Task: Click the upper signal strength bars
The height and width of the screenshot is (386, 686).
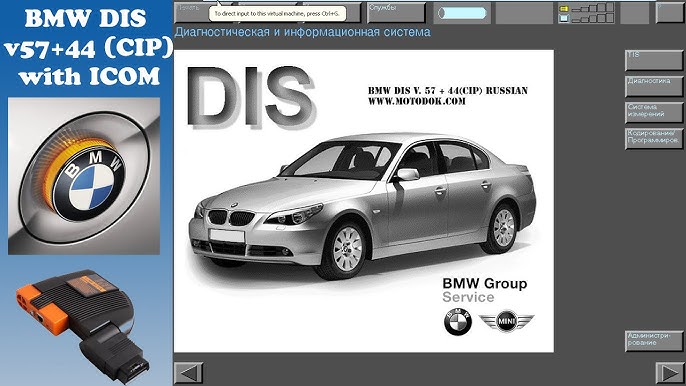Action: click(593, 7)
